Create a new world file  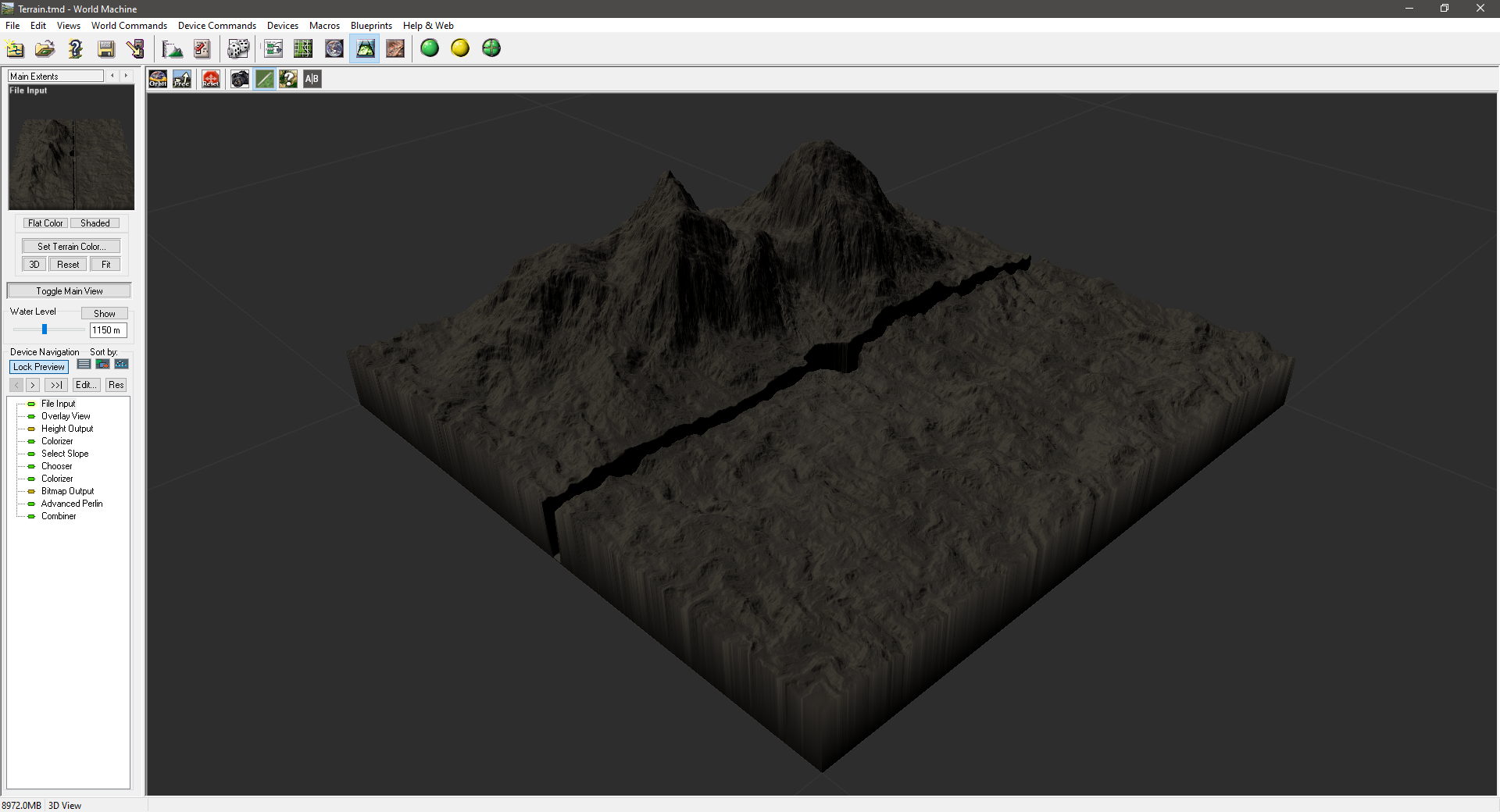pos(15,49)
